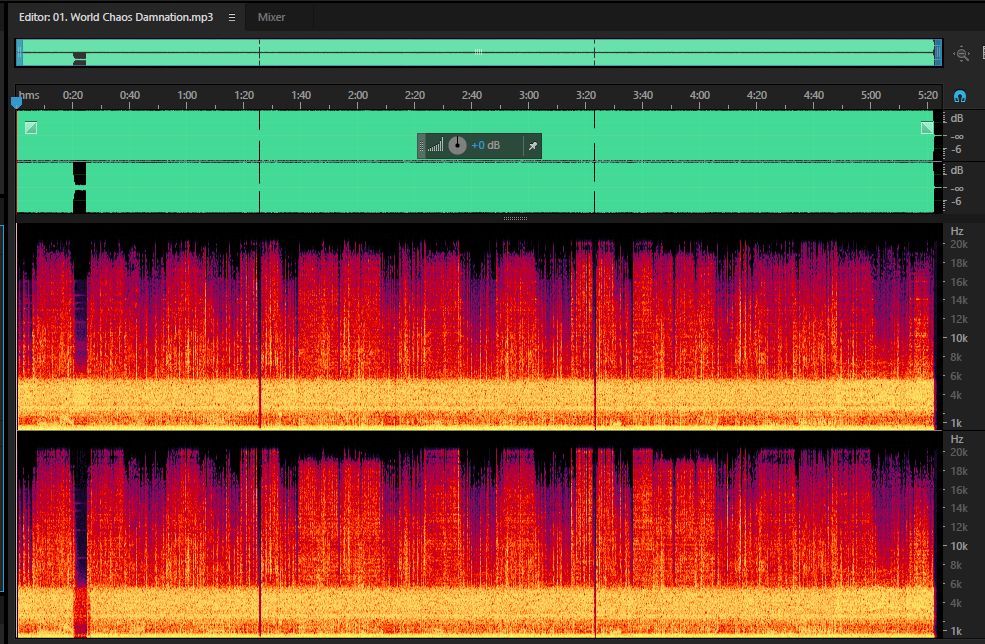Click the amplitude gain knob in the HUD
The height and width of the screenshot is (644, 985).
(x=457, y=146)
